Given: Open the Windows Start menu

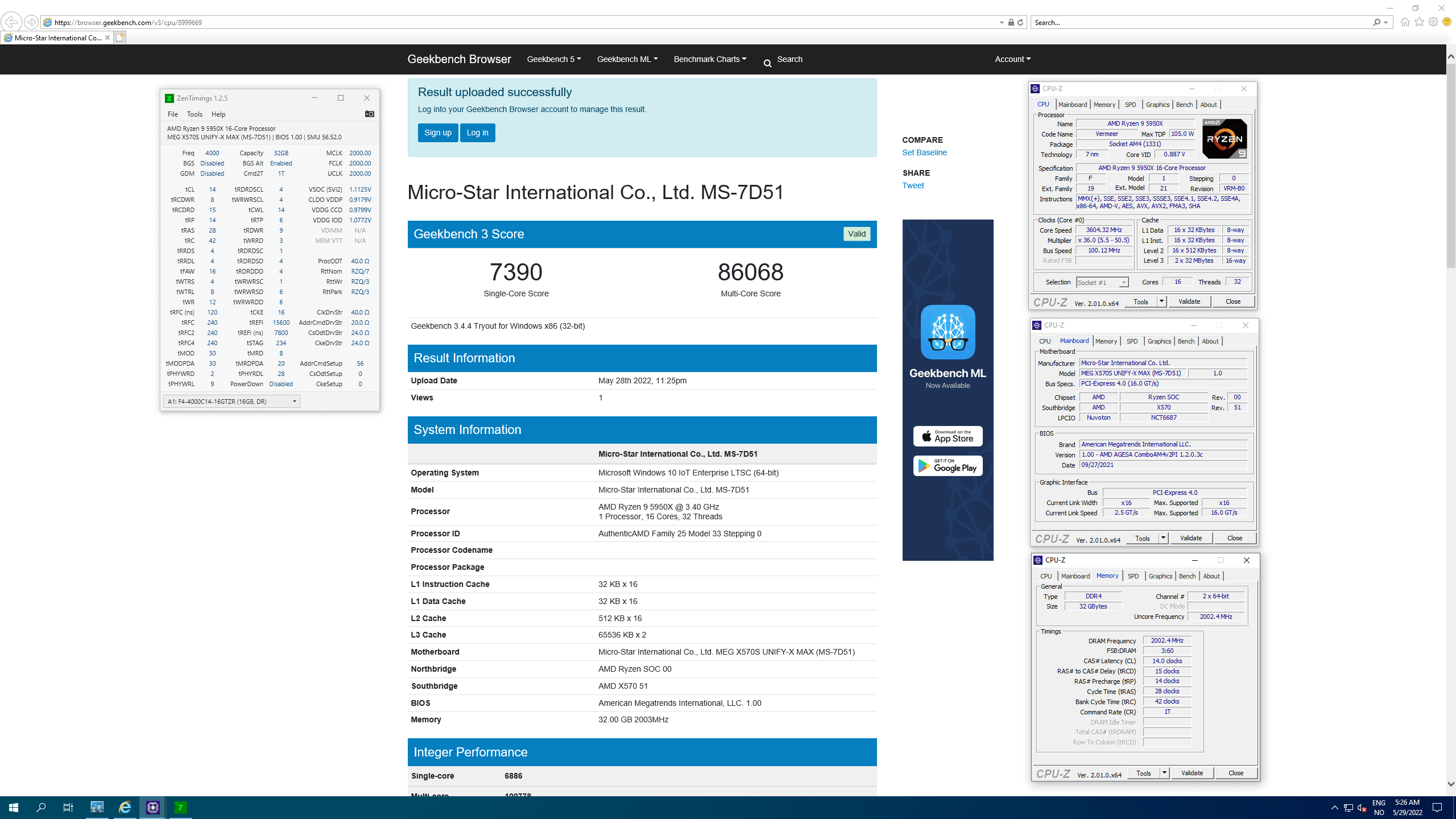Looking at the screenshot, I should (14, 807).
